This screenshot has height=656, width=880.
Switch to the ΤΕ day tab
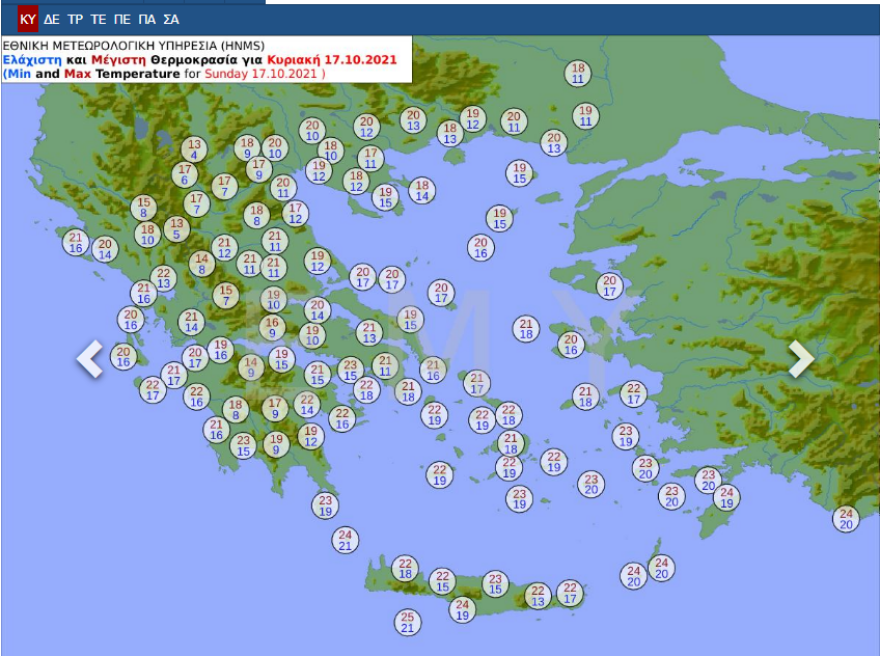point(99,19)
